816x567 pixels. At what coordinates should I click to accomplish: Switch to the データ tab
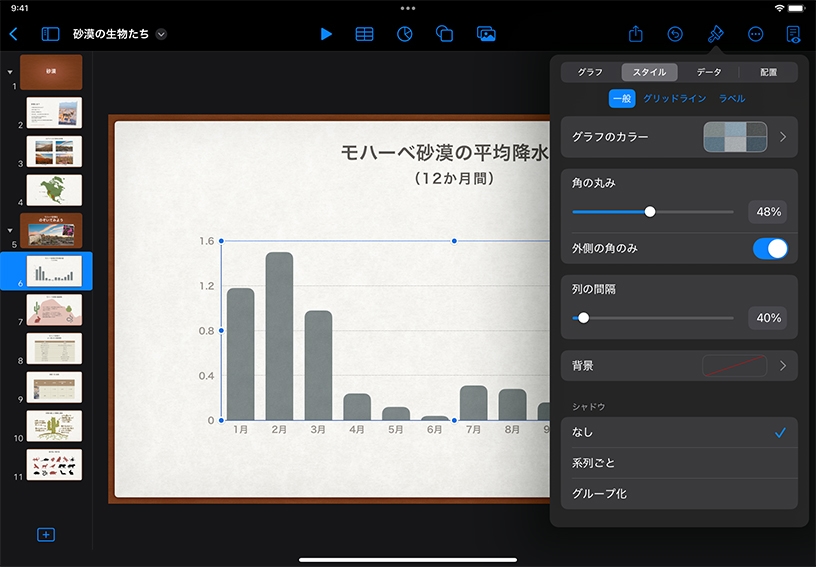tap(709, 72)
